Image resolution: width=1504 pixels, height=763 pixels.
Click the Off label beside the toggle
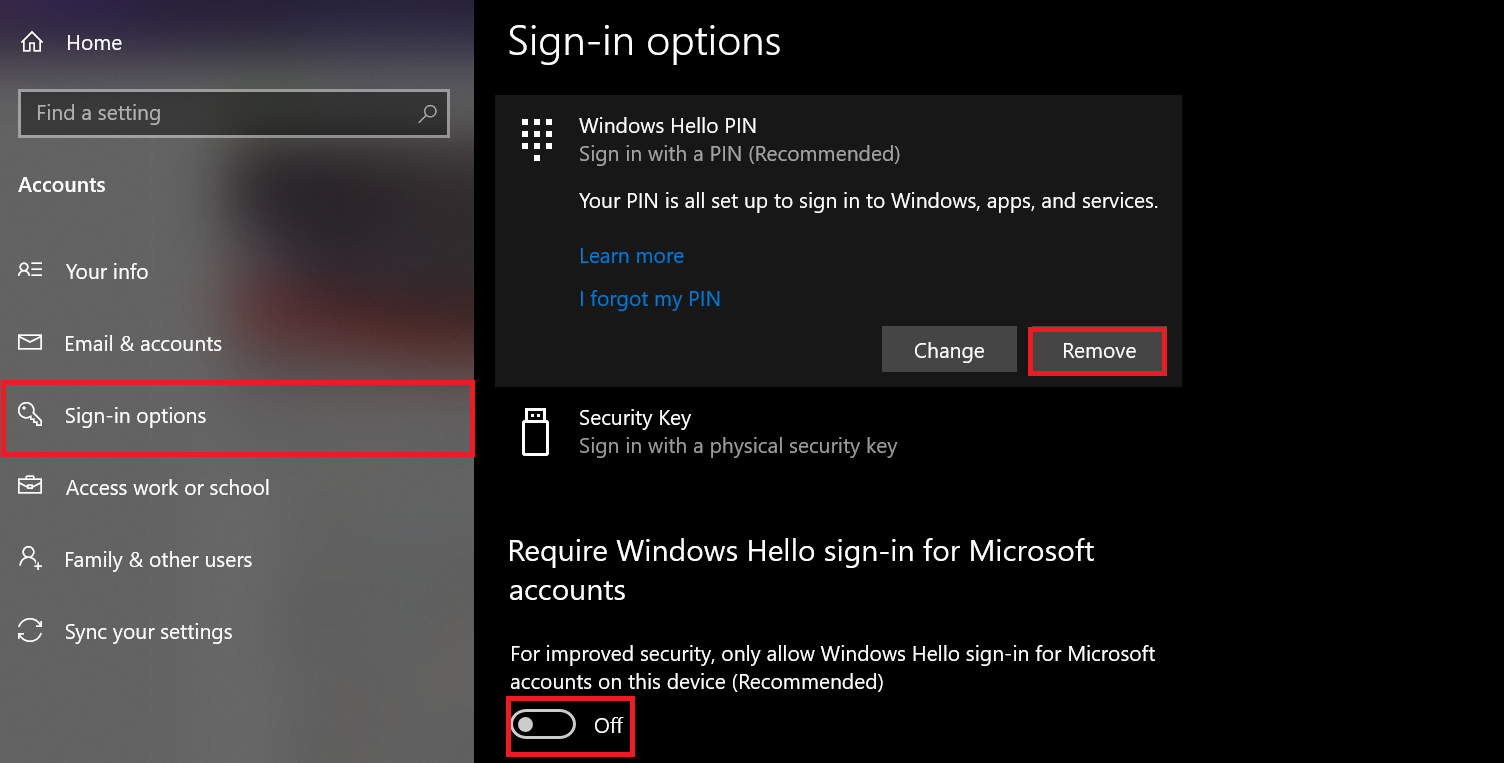[608, 725]
